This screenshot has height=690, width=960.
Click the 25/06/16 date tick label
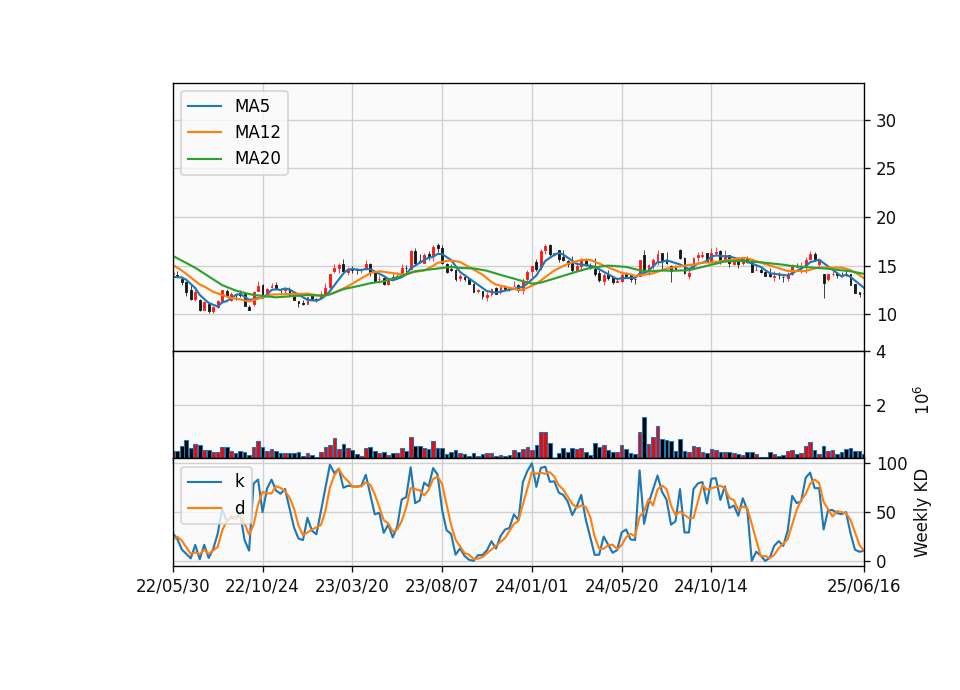[x=864, y=587]
